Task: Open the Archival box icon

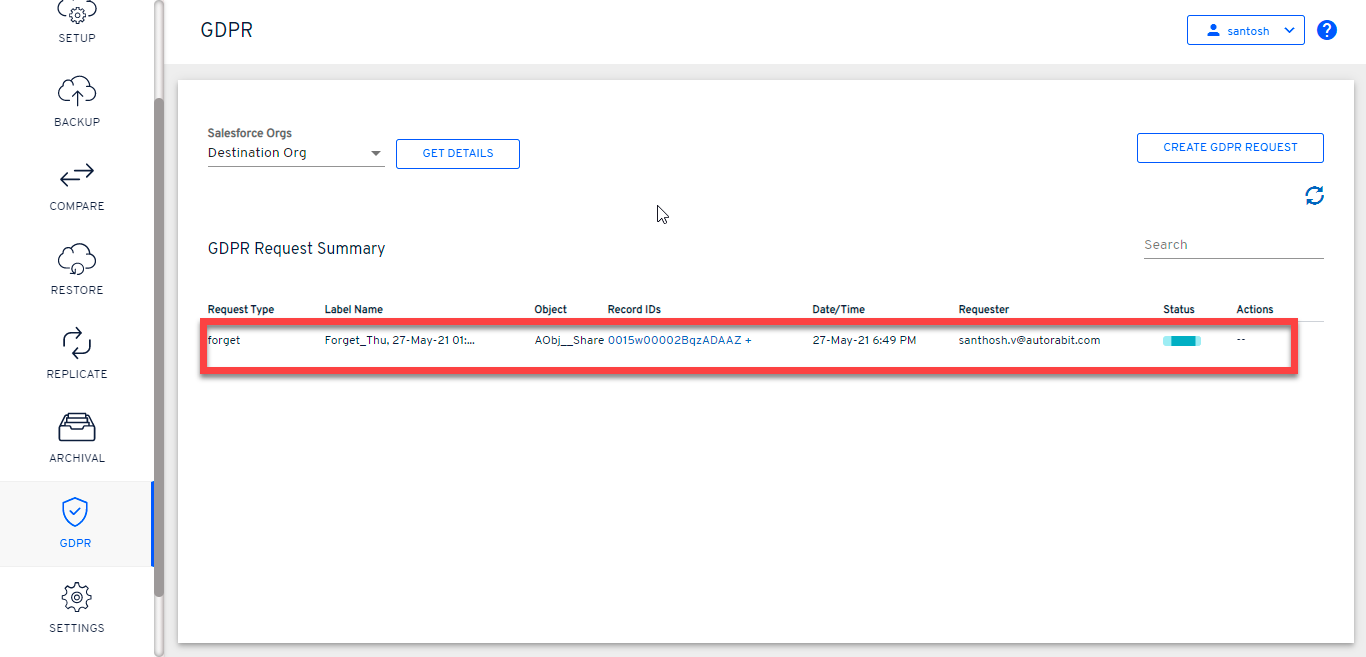Action: point(76,428)
